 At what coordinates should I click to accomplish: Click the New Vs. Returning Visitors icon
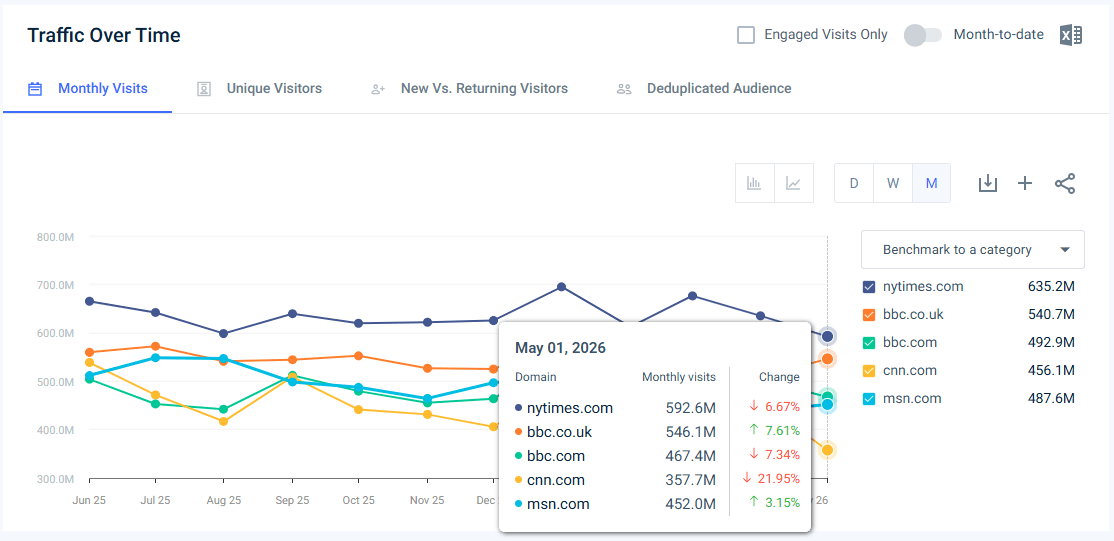click(x=378, y=89)
